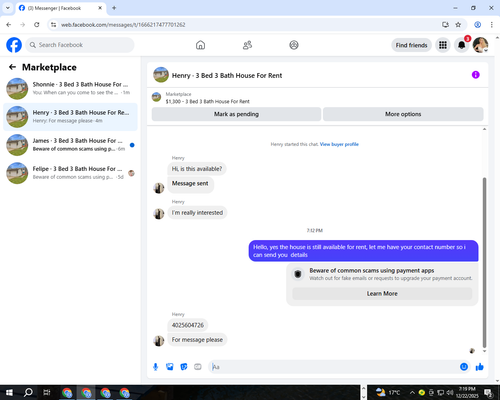
Task: Send a thumbs up like
Action: [480, 367]
